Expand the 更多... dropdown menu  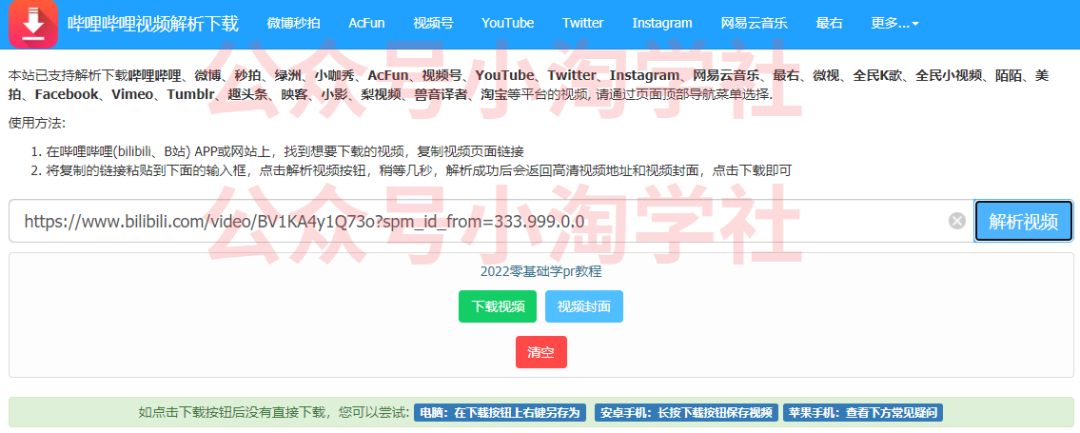pyautogui.click(x=895, y=23)
